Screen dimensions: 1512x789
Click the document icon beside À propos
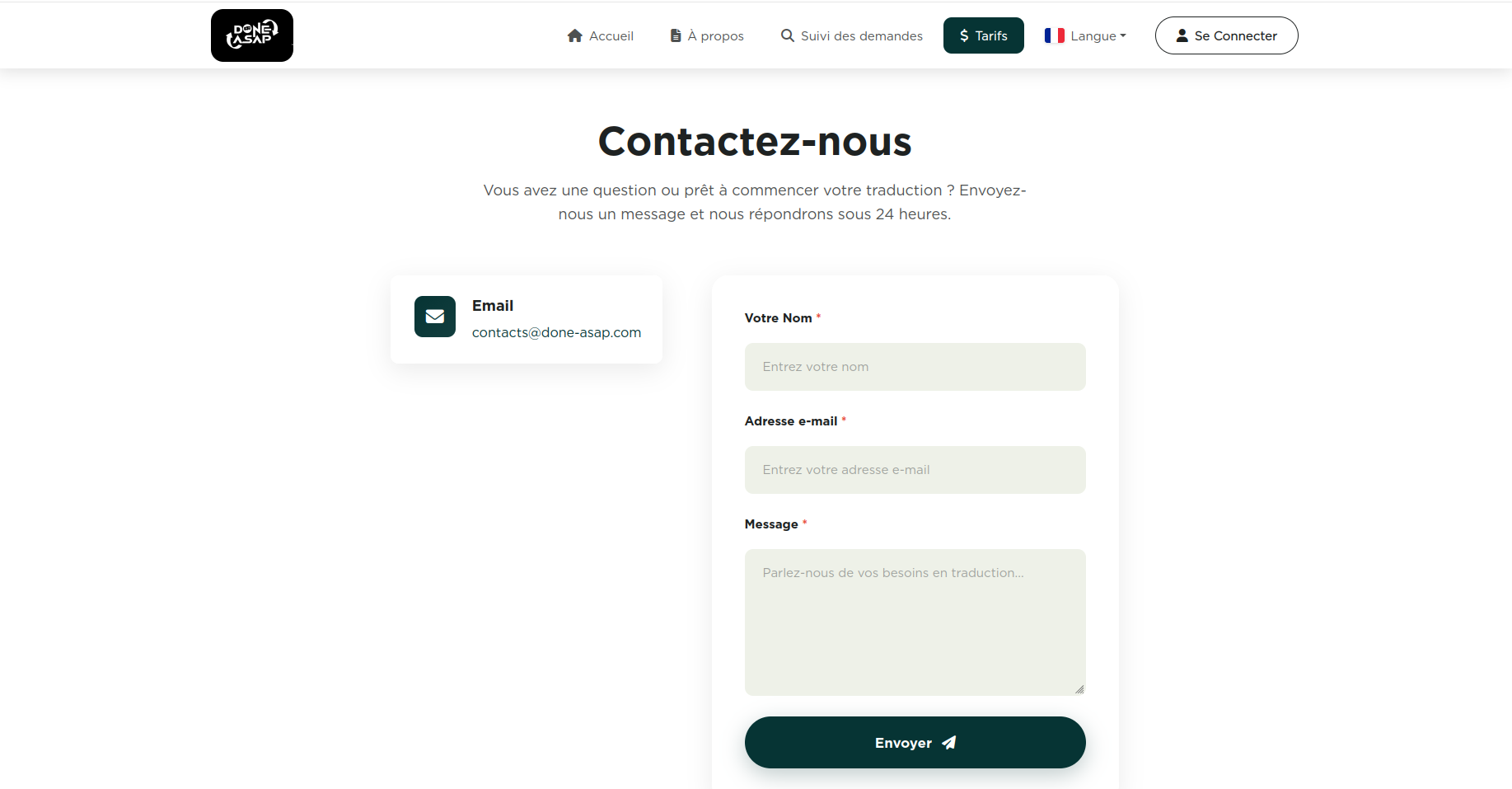tap(676, 35)
